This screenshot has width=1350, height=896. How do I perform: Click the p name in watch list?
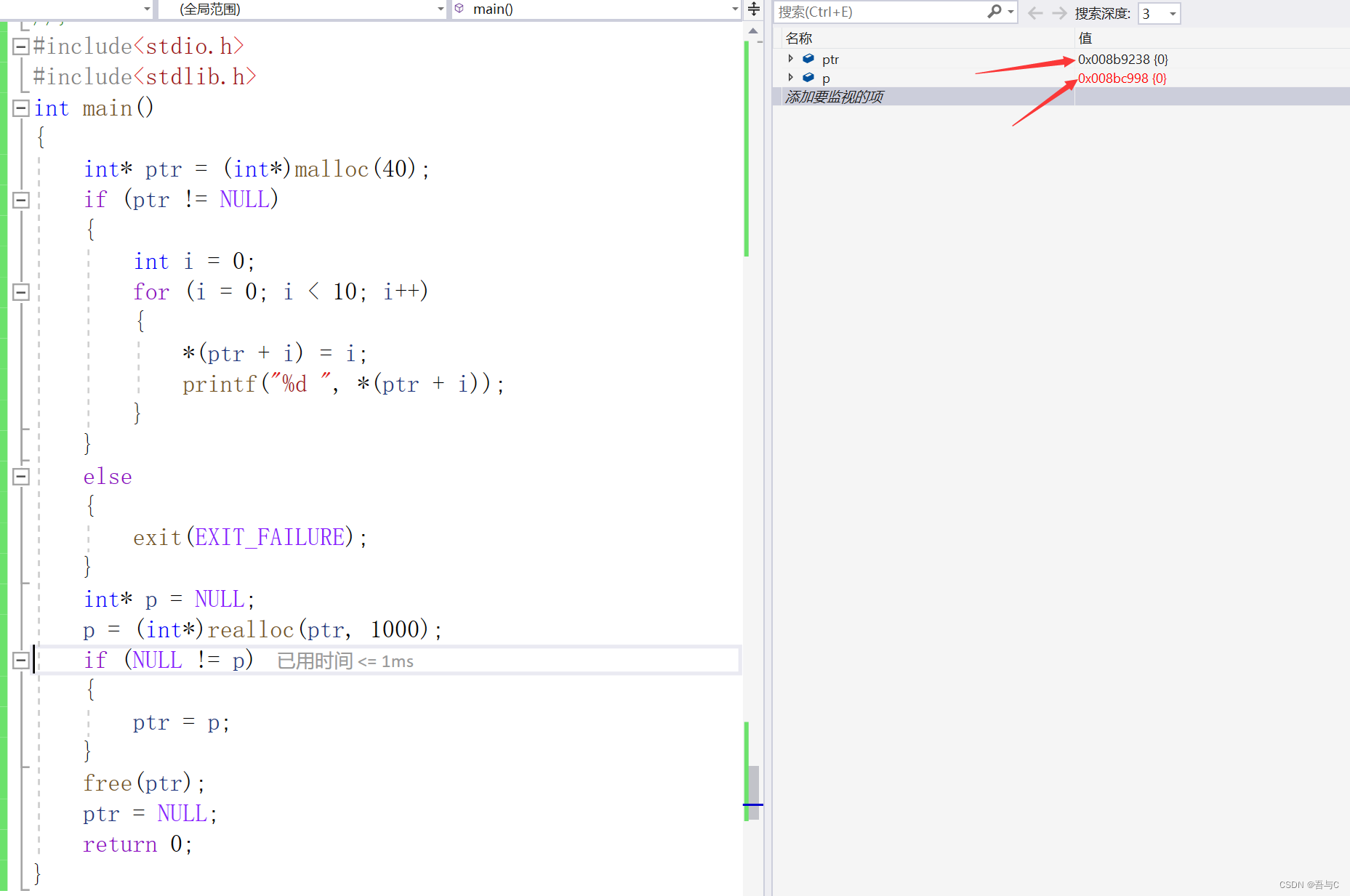[x=826, y=78]
